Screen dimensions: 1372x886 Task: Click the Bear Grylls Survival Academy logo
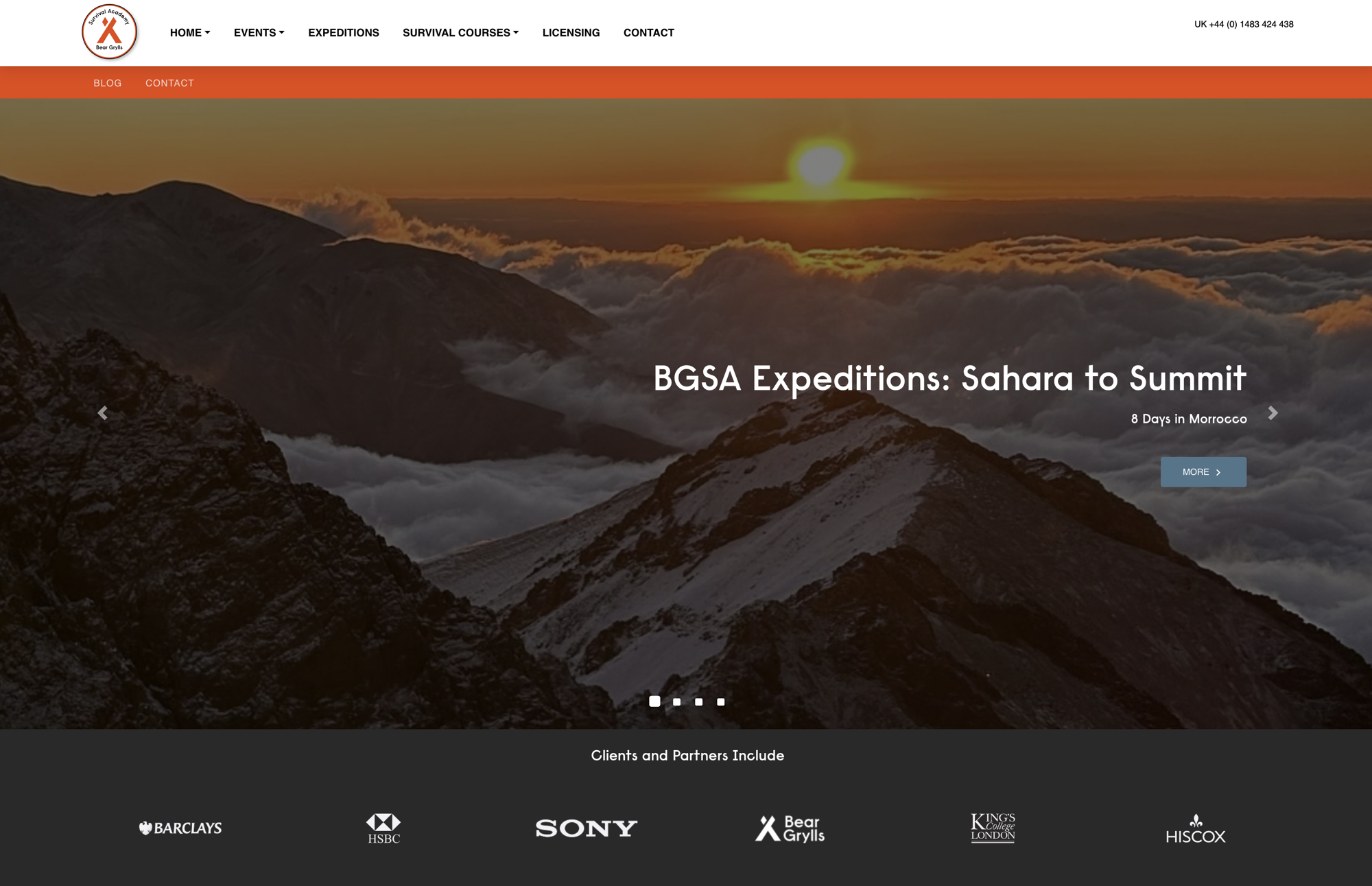pyautogui.click(x=109, y=32)
